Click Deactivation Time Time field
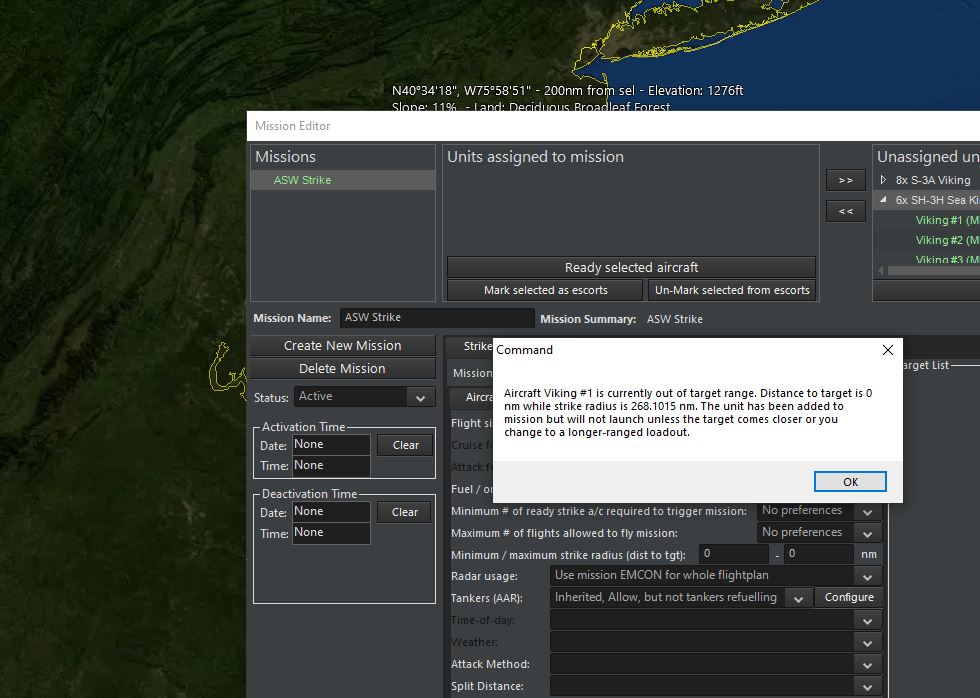This screenshot has height=698, width=980. (331, 532)
